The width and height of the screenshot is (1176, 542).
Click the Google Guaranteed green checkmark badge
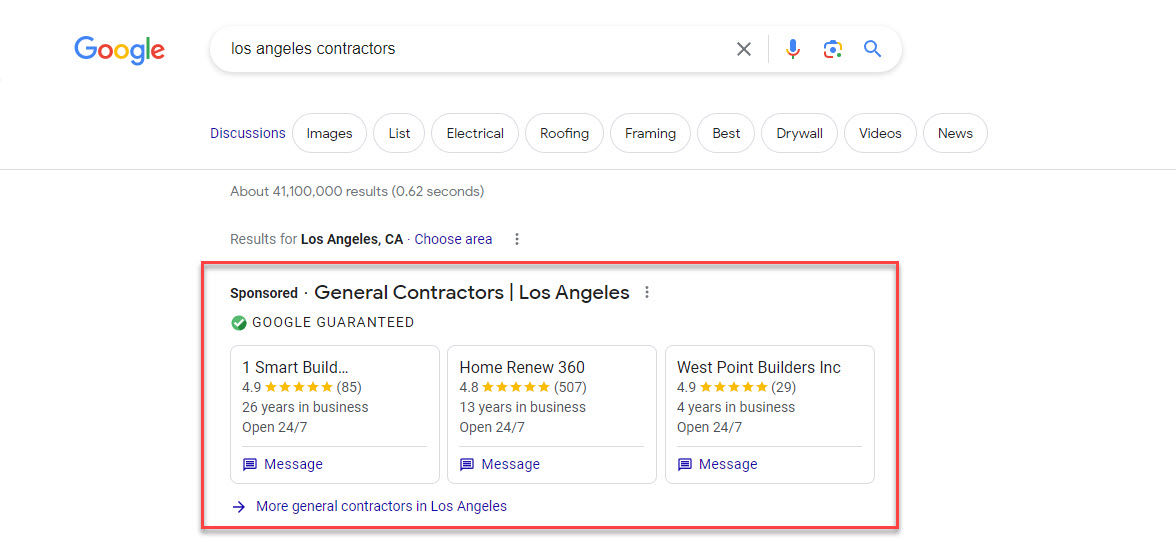click(239, 323)
